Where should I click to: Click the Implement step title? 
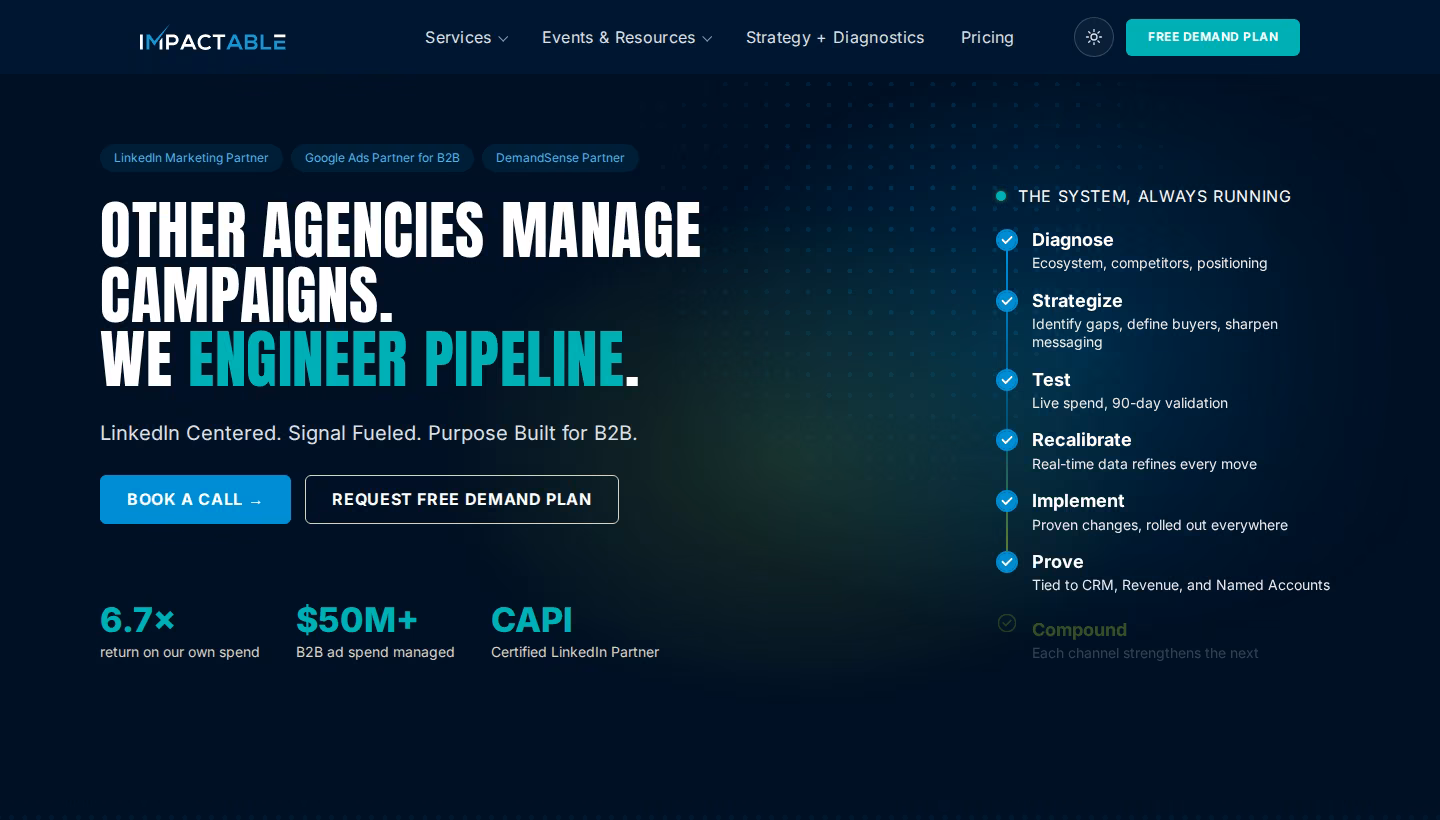click(x=1078, y=501)
